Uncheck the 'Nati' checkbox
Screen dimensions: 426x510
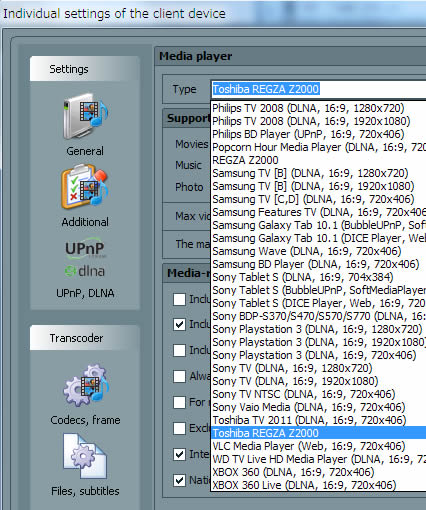click(179, 480)
